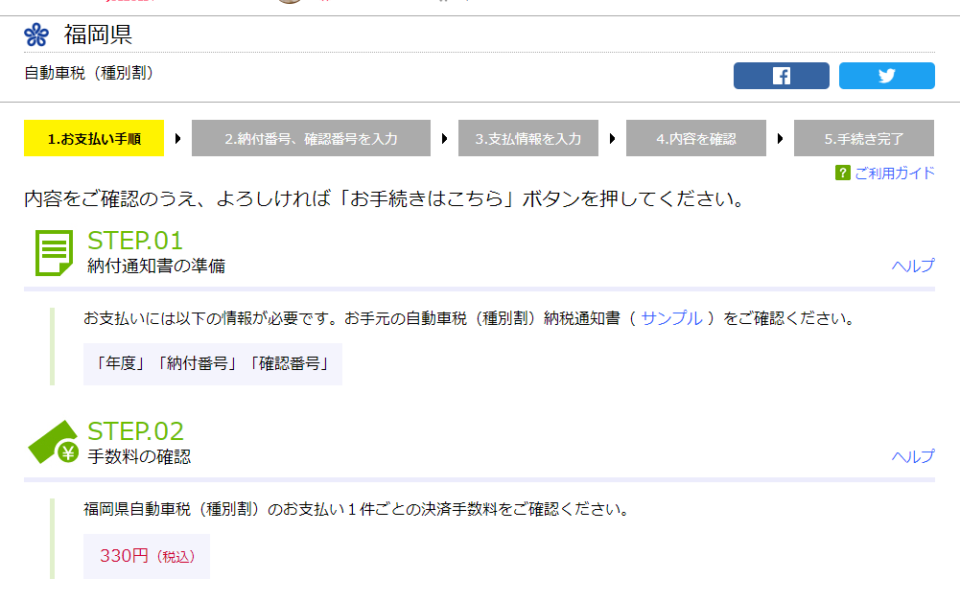Select step 5.手続き完了
This screenshot has height=602, width=960.
pyautogui.click(x=864, y=138)
